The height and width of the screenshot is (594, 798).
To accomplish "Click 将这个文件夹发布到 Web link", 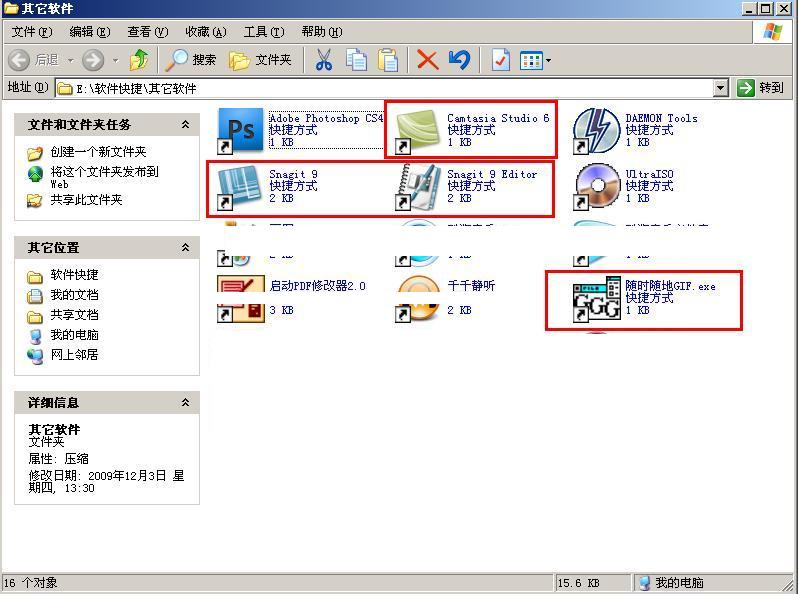I will (x=104, y=177).
